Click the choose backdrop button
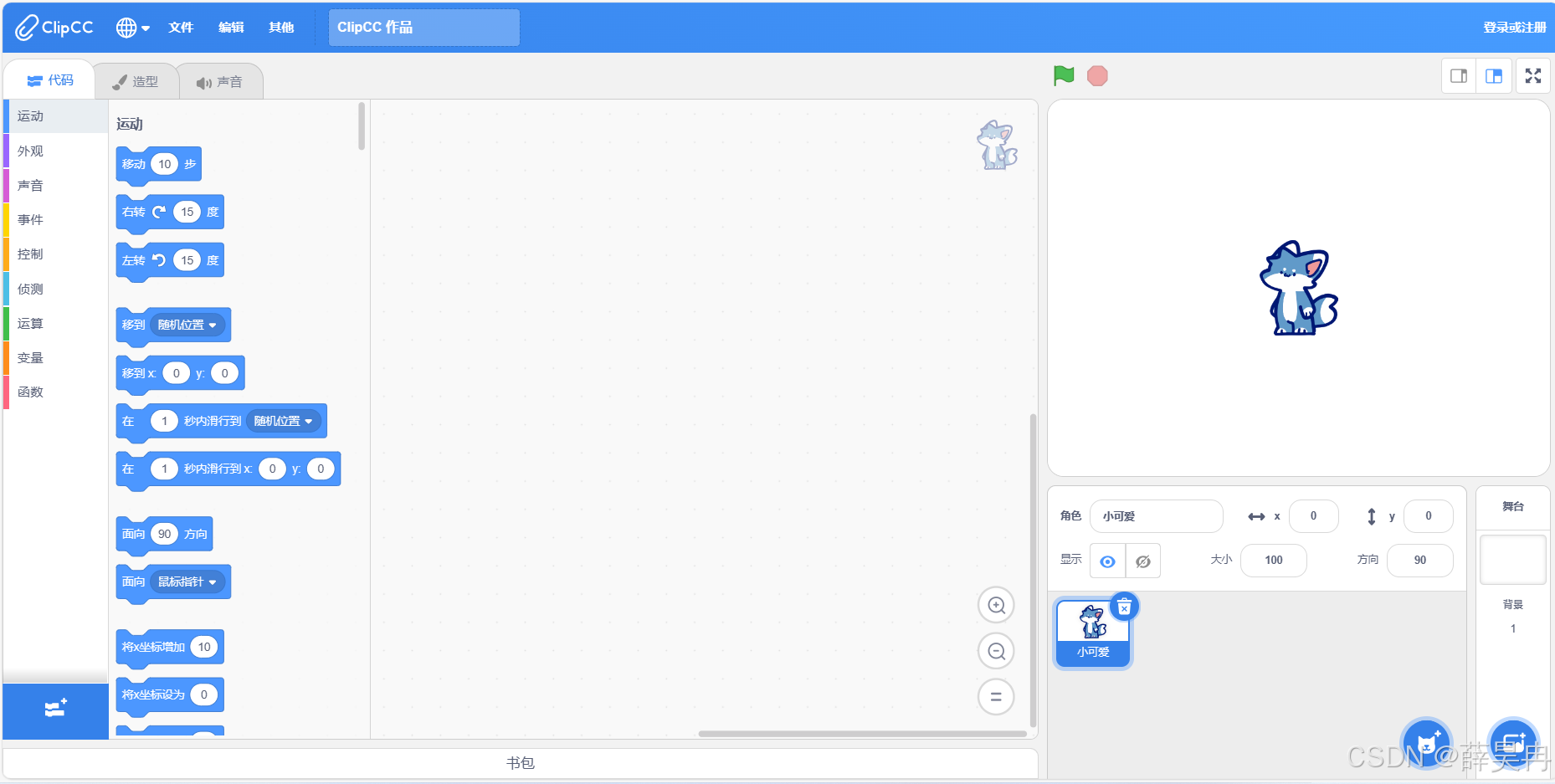The width and height of the screenshot is (1555, 784). [1513, 742]
